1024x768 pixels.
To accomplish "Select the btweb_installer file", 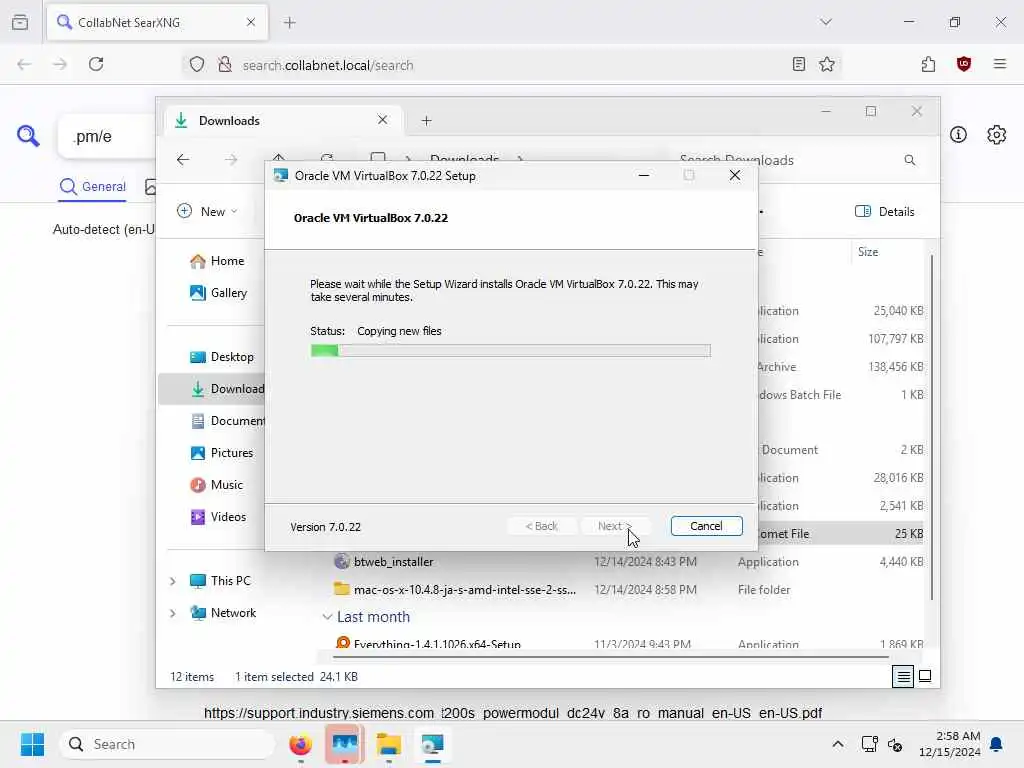I will click(x=393, y=562).
